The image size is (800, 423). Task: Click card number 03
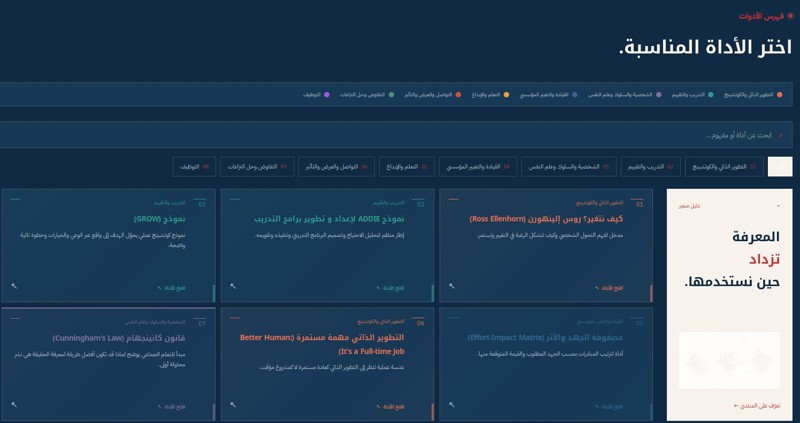[202, 204]
